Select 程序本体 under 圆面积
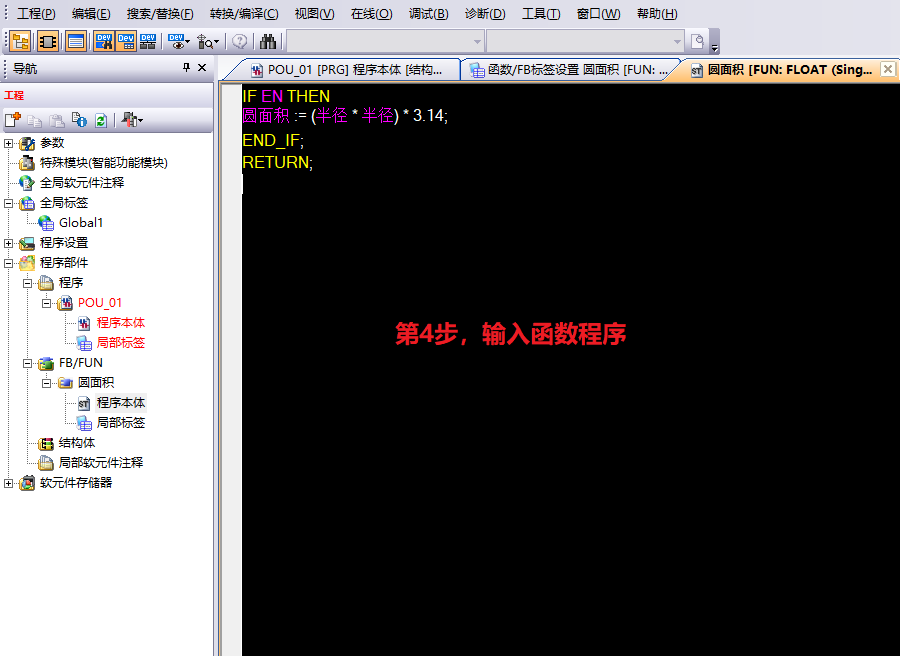 pyautogui.click(x=121, y=403)
